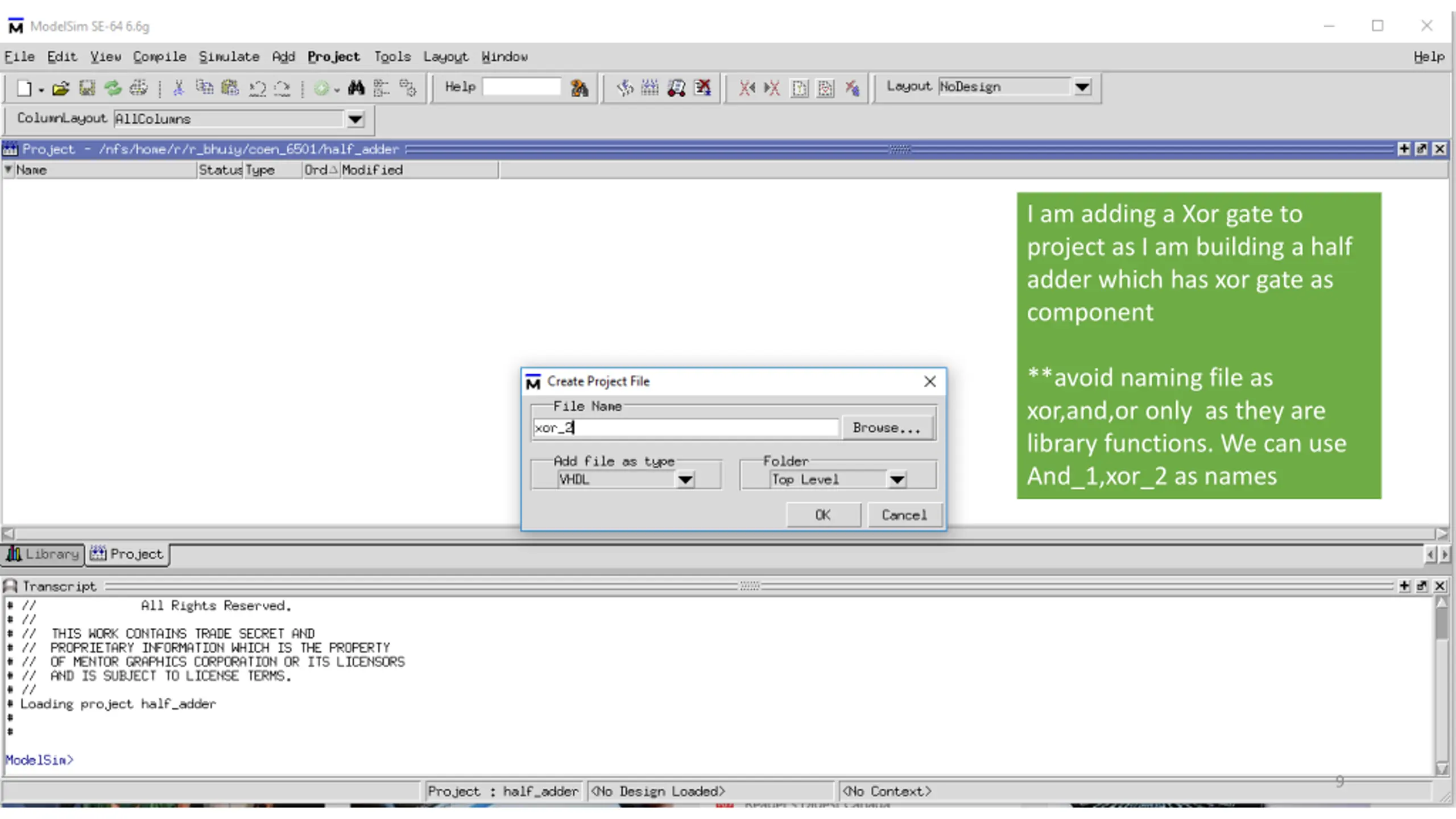Click the File Name field containing xor_2
This screenshot has height=819, width=1456.
click(685, 428)
